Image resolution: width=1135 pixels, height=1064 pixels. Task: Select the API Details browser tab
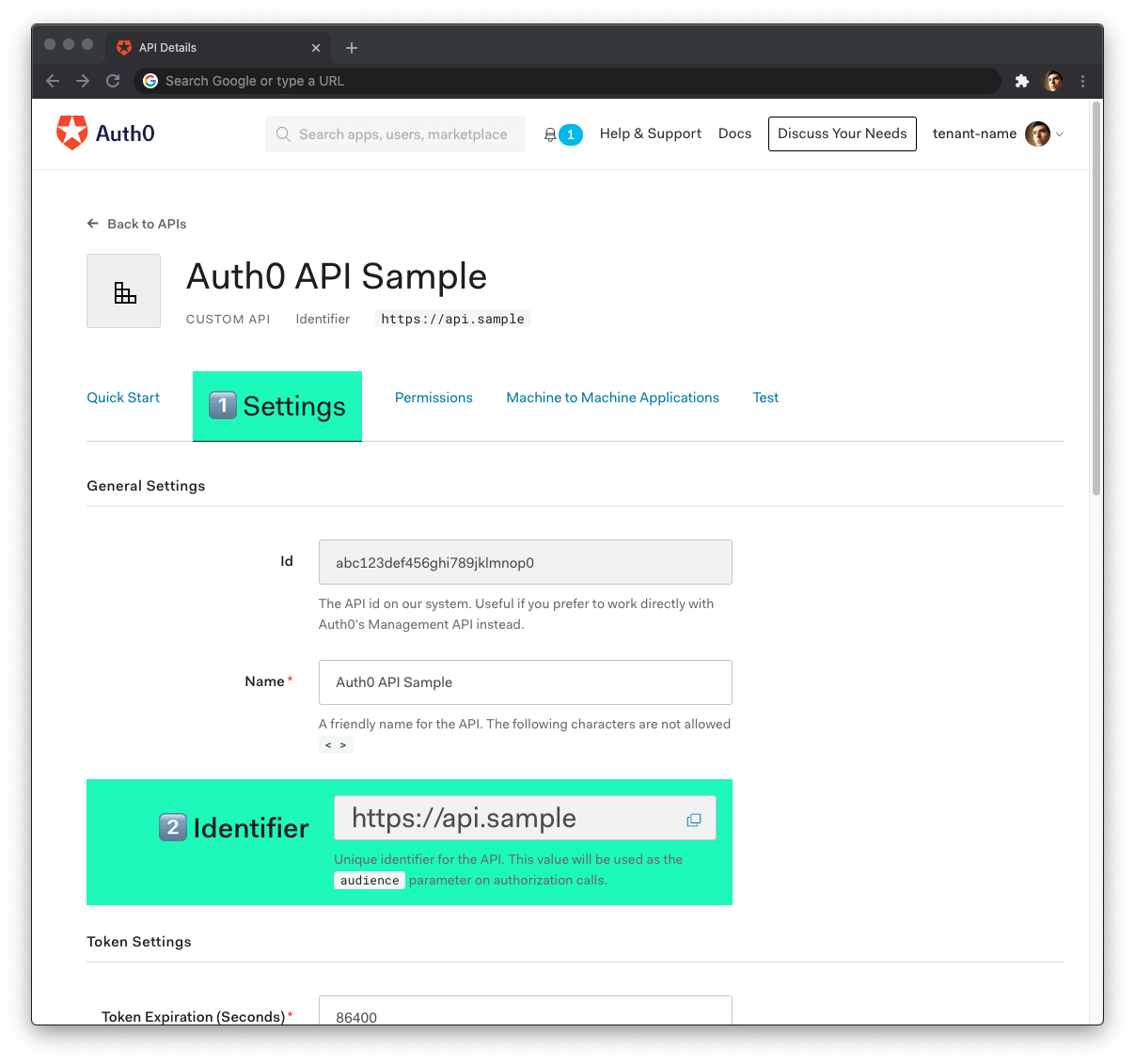pos(218,48)
